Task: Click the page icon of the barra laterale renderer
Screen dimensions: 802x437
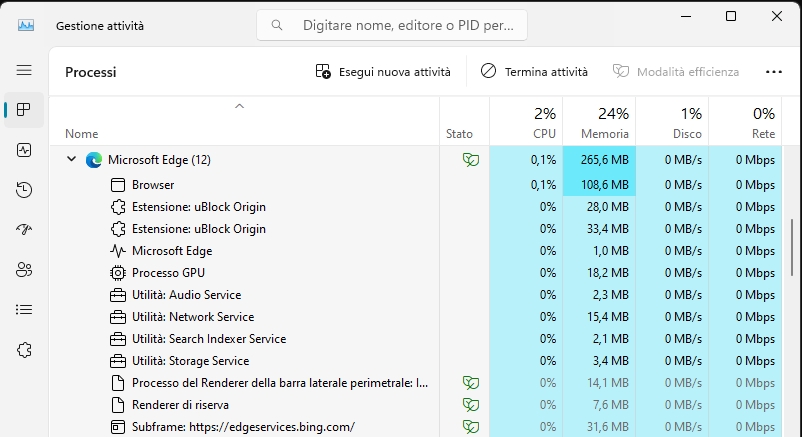Action: coord(118,383)
